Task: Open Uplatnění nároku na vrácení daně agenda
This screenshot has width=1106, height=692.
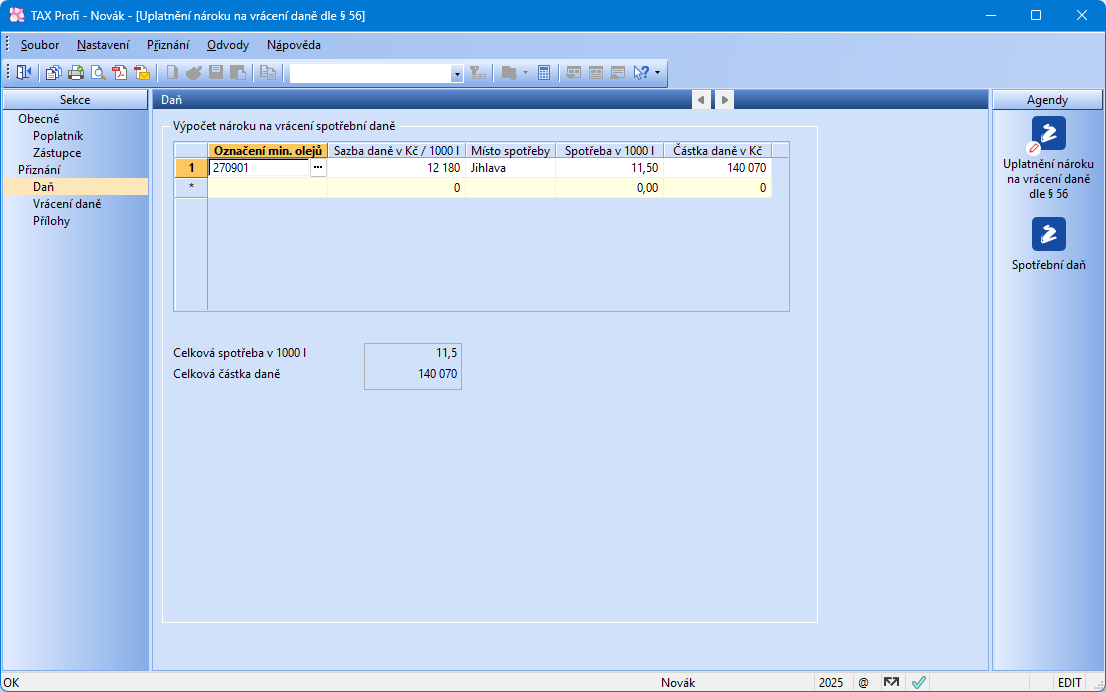Action: pos(1048,134)
